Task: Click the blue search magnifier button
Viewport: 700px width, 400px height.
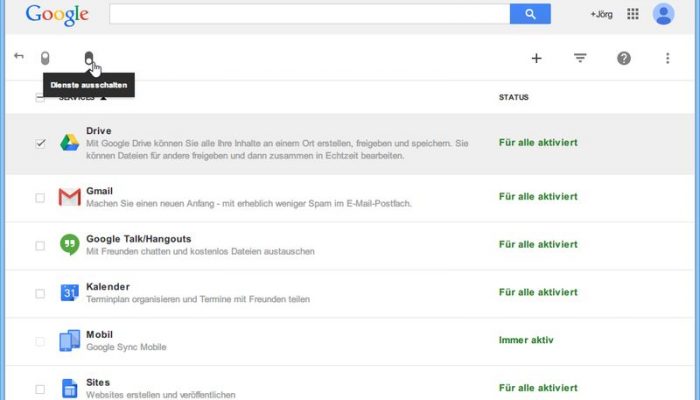Action: point(530,14)
